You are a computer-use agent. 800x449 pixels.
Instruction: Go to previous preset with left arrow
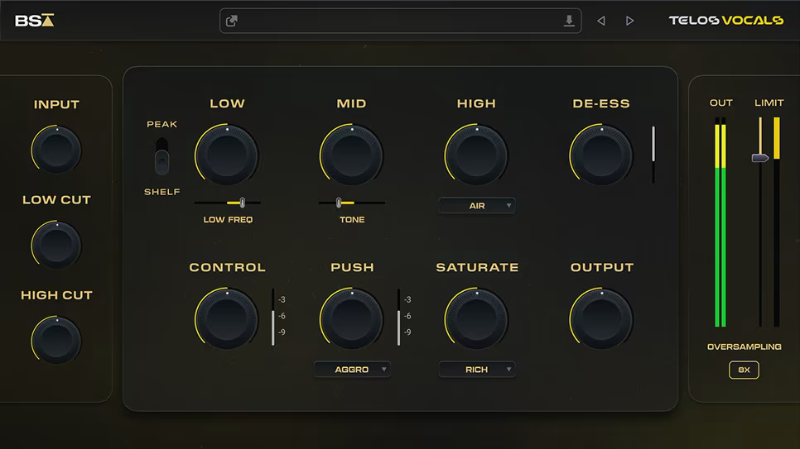coord(601,21)
